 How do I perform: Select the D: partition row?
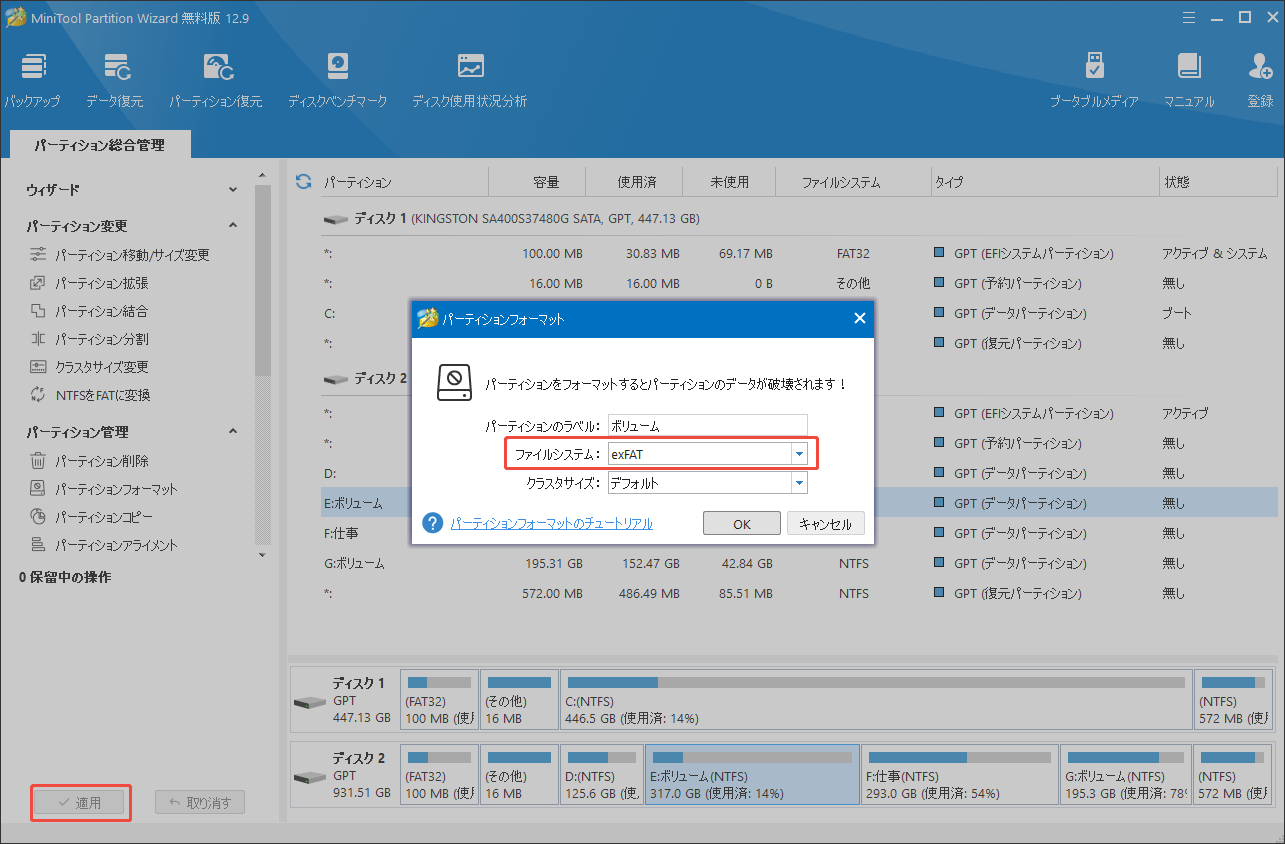[798, 473]
